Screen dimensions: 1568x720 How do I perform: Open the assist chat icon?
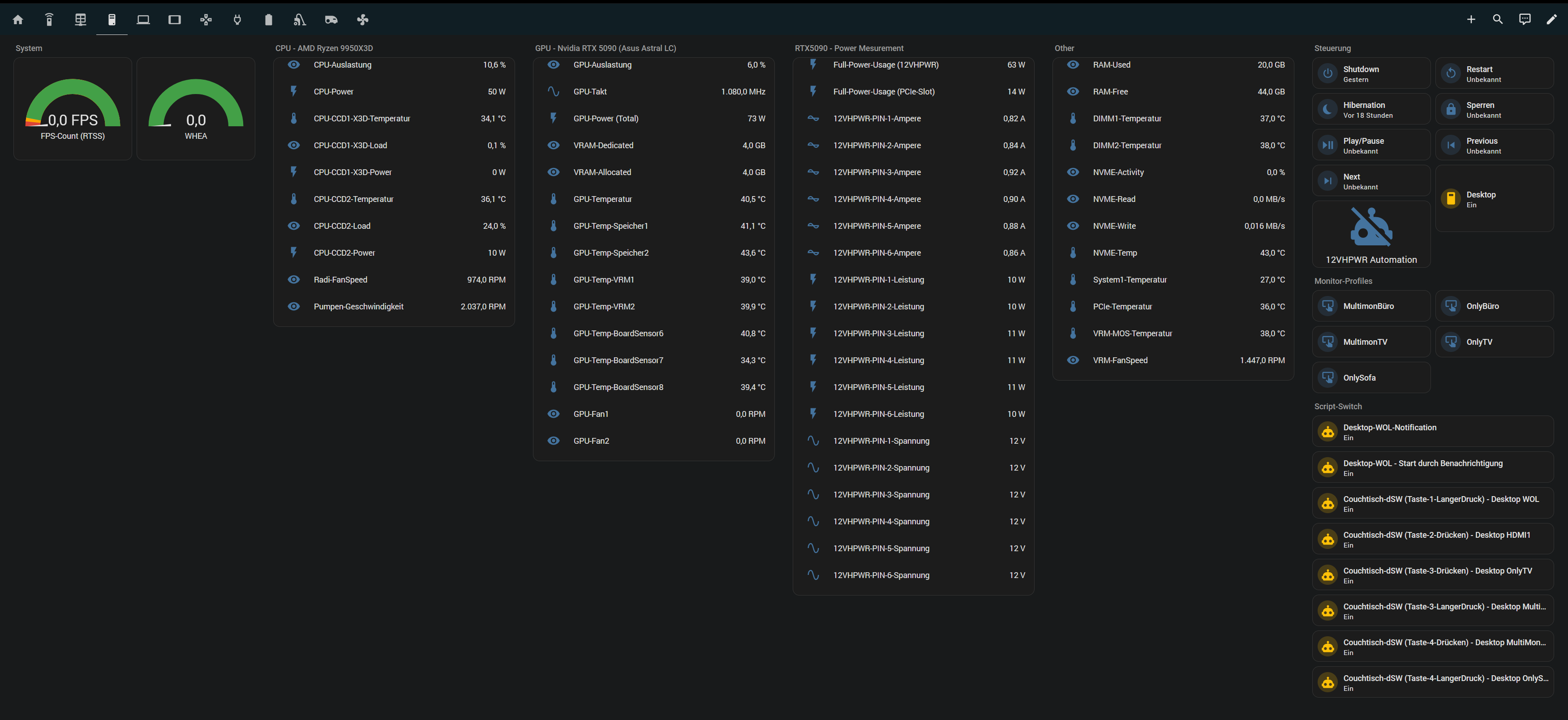click(x=1524, y=19)
